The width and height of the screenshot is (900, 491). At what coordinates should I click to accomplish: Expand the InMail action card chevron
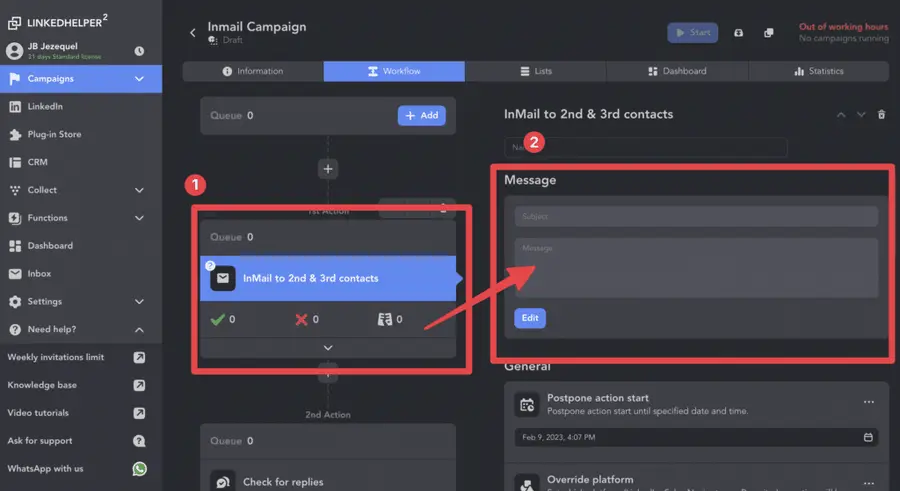(x=328, y=348)
